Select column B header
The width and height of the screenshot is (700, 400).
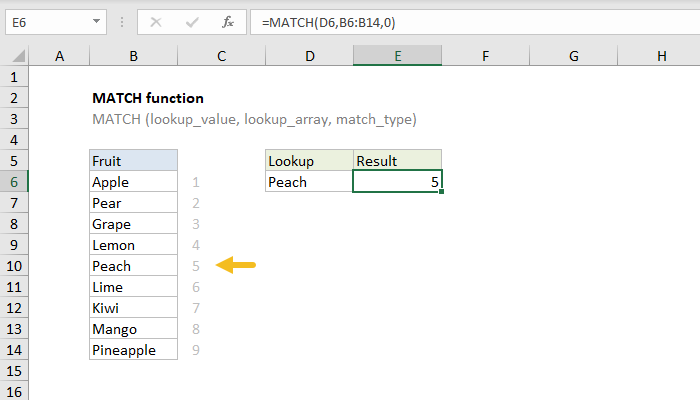(133, 58)
